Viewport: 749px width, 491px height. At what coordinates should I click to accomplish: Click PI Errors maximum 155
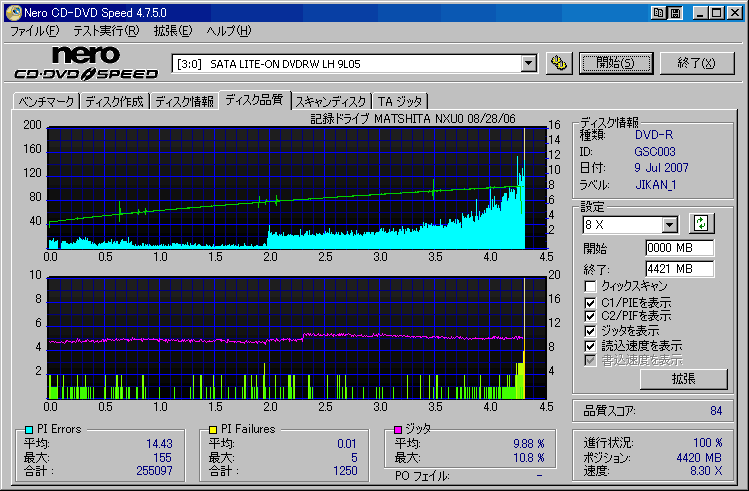click(162, 458)
